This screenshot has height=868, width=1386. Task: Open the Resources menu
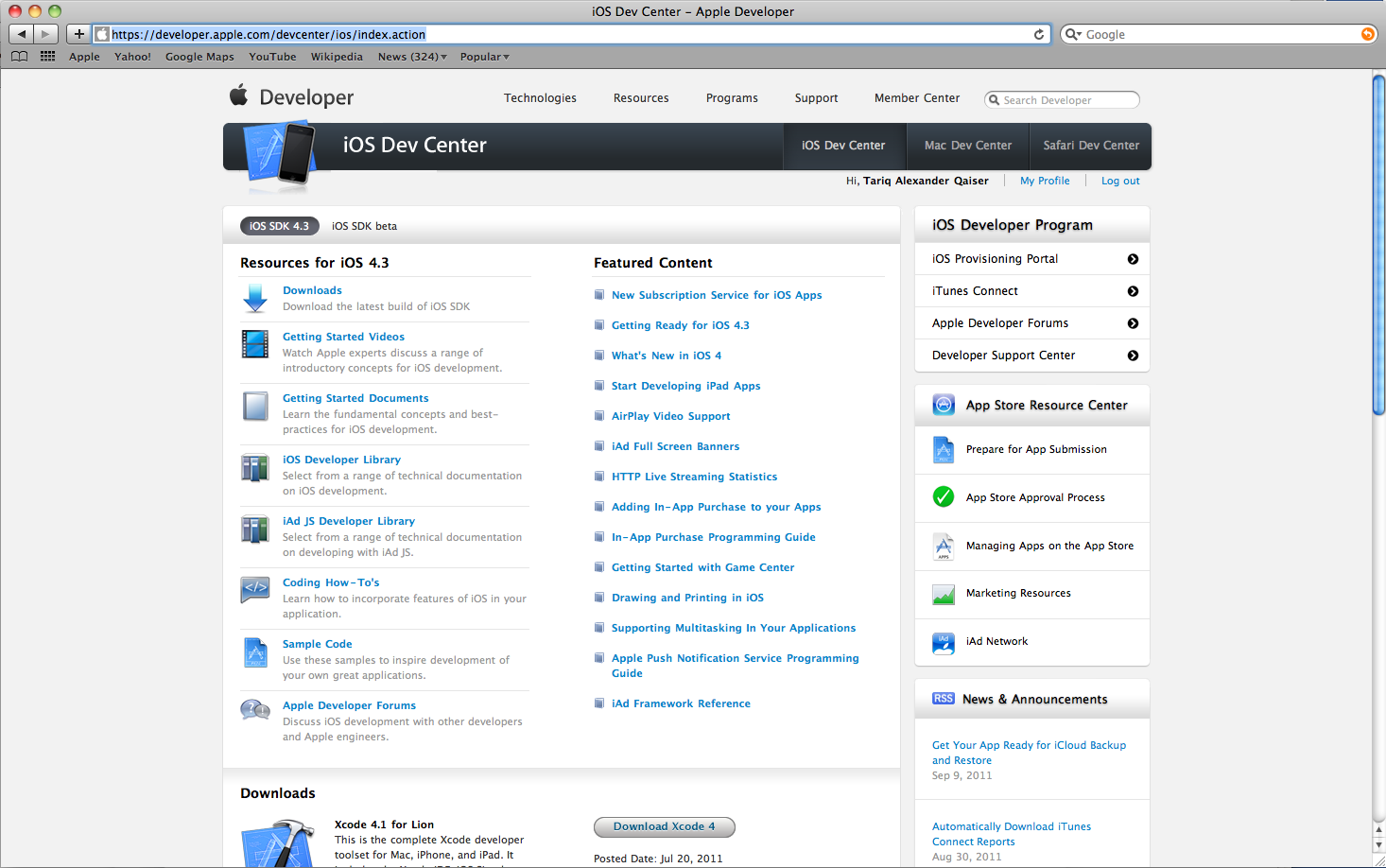[x=641, y=98]
